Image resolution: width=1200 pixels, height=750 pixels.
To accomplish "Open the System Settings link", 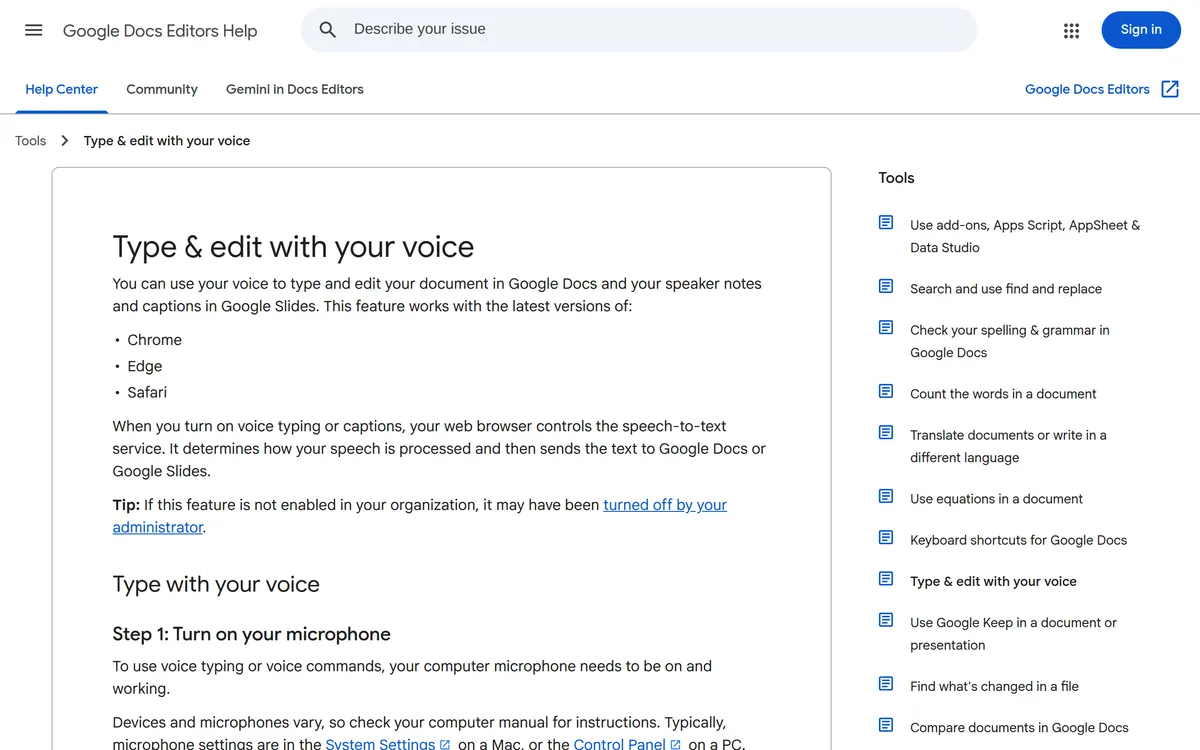I will point(380,744).
